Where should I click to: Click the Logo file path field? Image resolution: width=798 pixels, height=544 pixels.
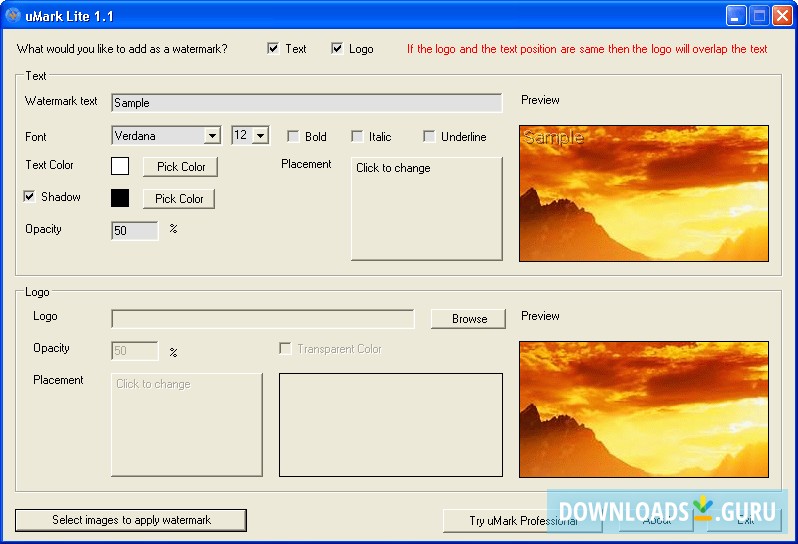click(x=263, y=319)
